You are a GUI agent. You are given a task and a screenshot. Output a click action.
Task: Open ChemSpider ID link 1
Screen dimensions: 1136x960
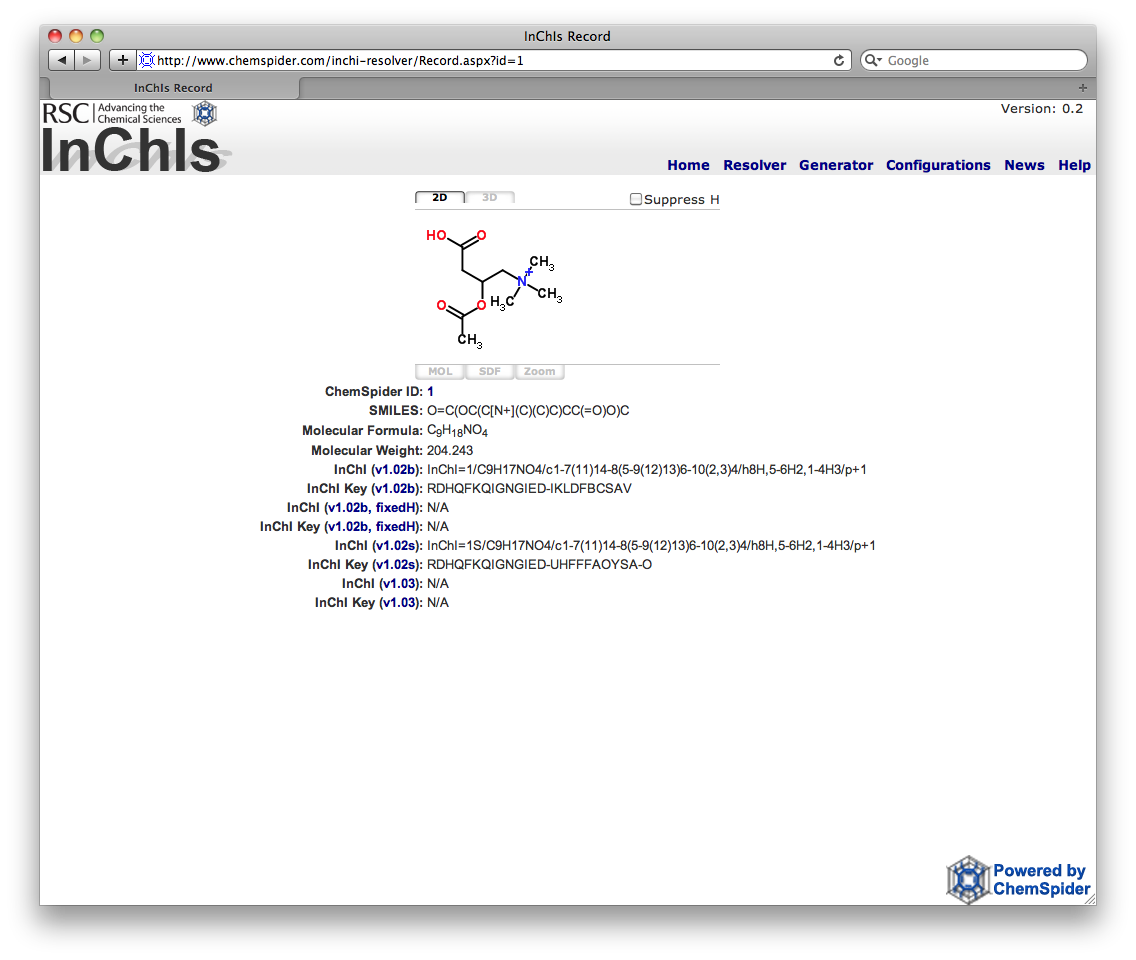tap(430, 391)
